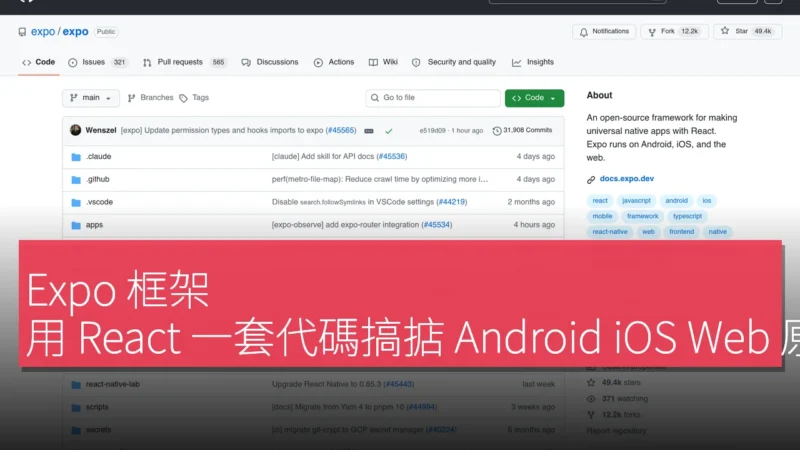View Tags list
Screen dimensions: 800x450
194,98
